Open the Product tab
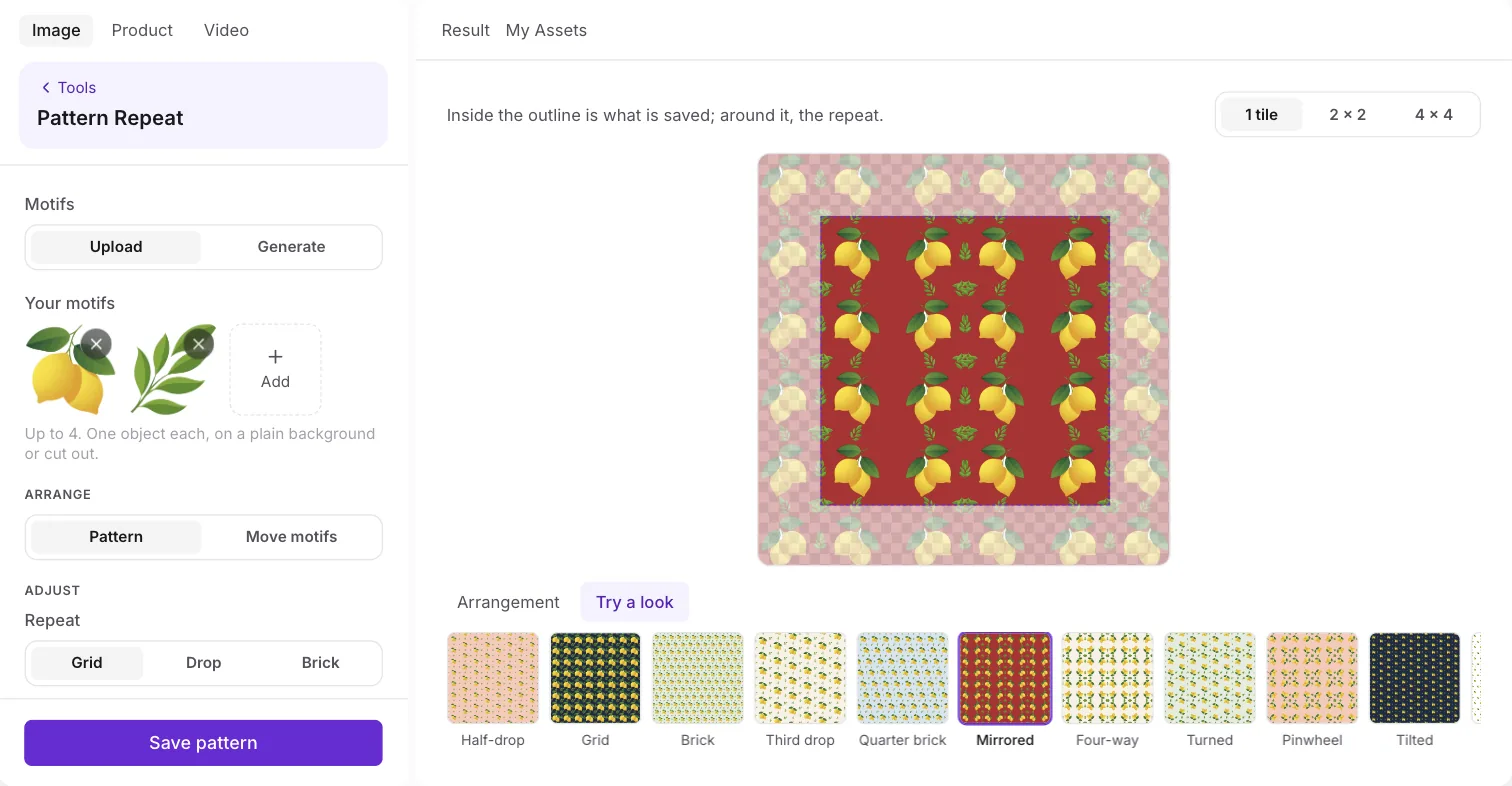The width and height of the screenshot is (1512, 786). pyautogui.click(x=142, y=30)
